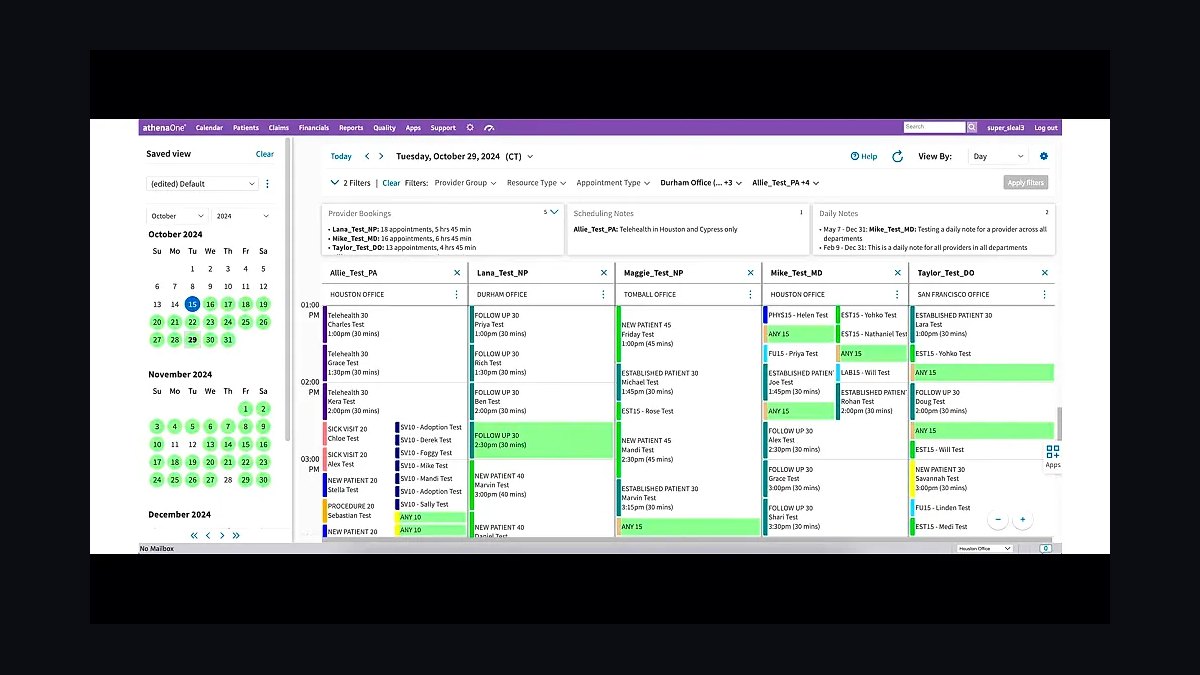
Task: Open the Financials menu
Action: tap(314, 128)
